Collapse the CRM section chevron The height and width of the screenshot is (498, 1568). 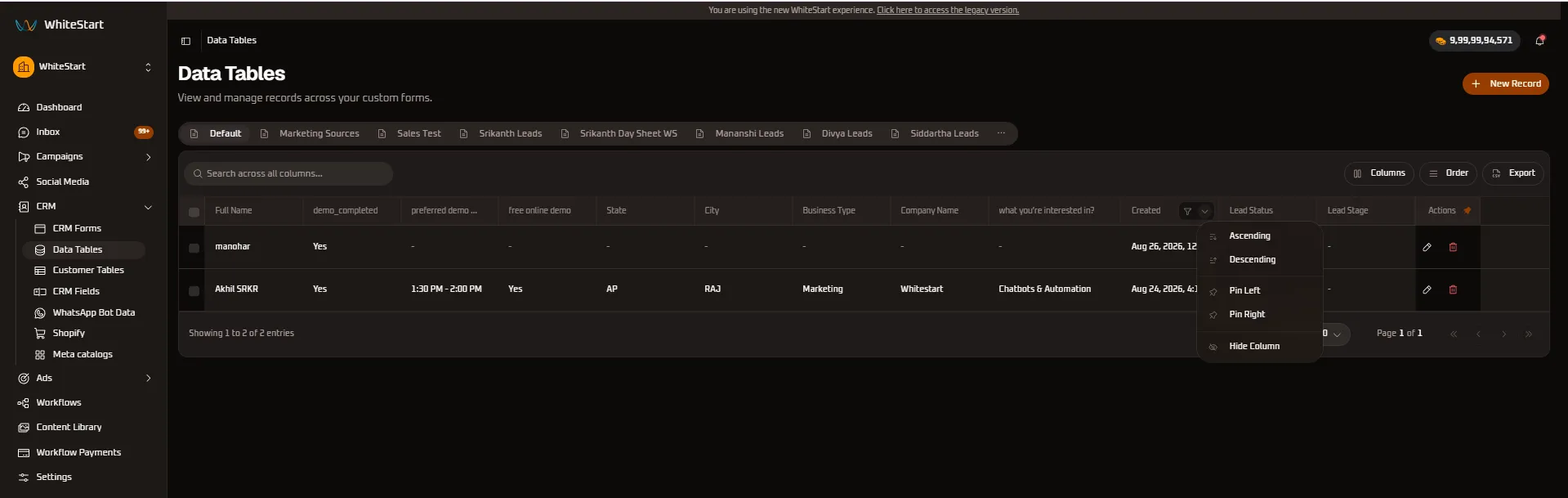tap(148, 207)
